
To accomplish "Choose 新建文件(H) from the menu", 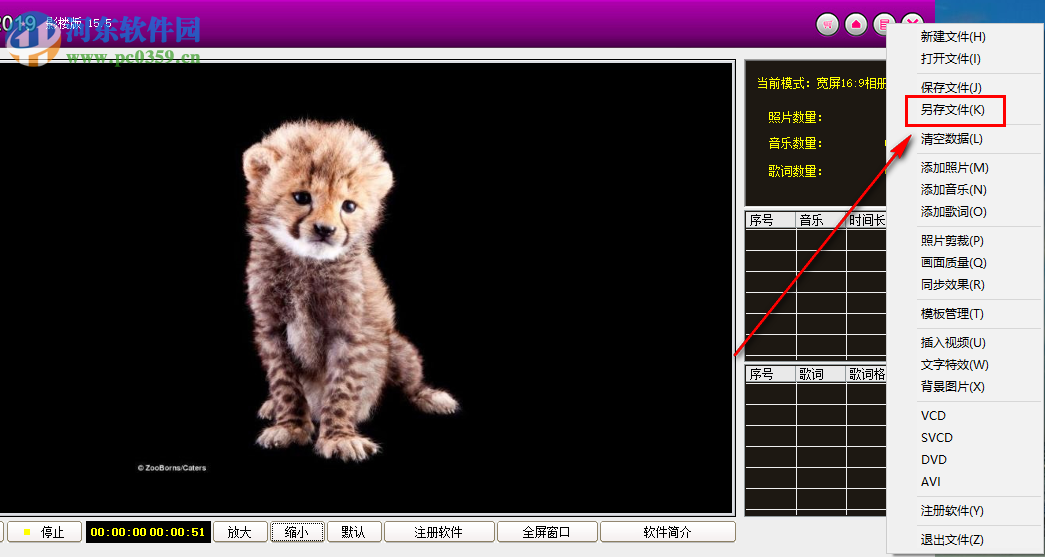I will [953, 37].
